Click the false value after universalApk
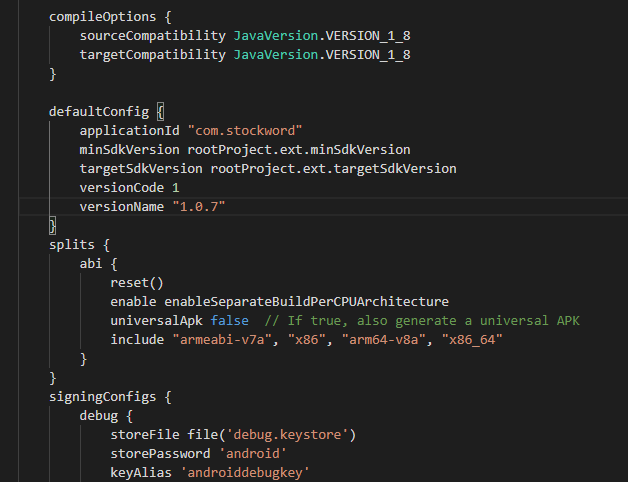 pyautogui.click(x=229, y=320)
